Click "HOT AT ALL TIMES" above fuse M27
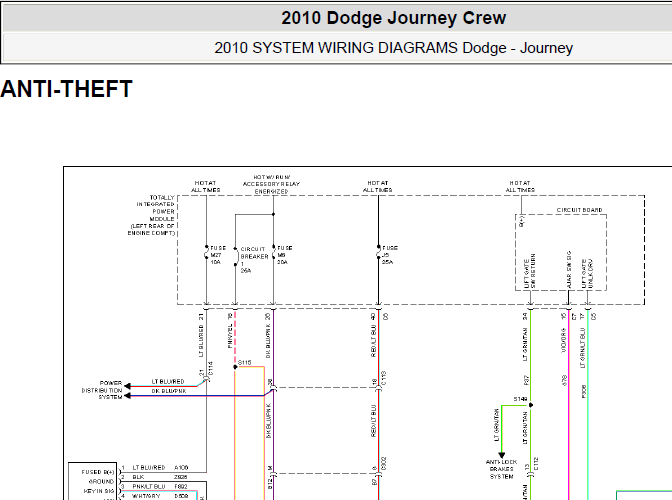The image size is (672, 500). click(x=206, y=186)
